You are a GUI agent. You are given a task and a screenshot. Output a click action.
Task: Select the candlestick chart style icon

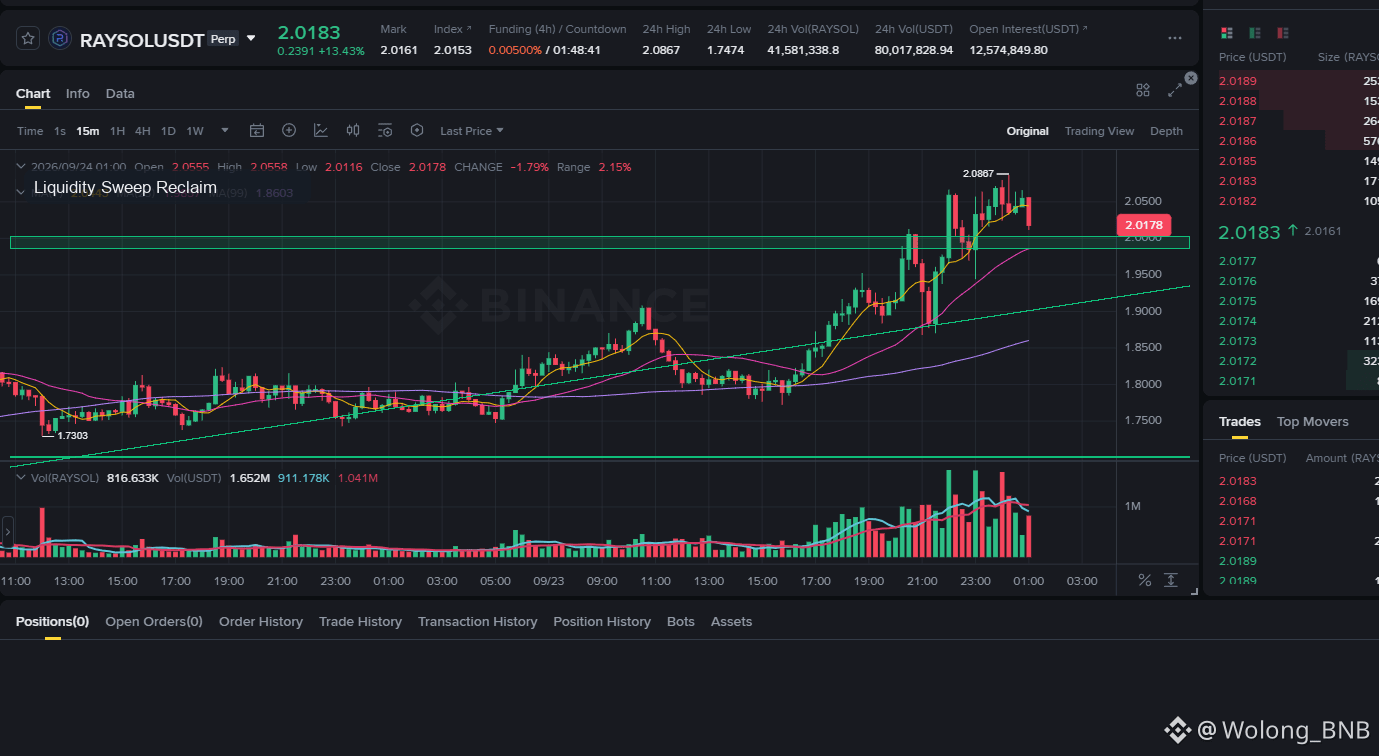[353, 130]
